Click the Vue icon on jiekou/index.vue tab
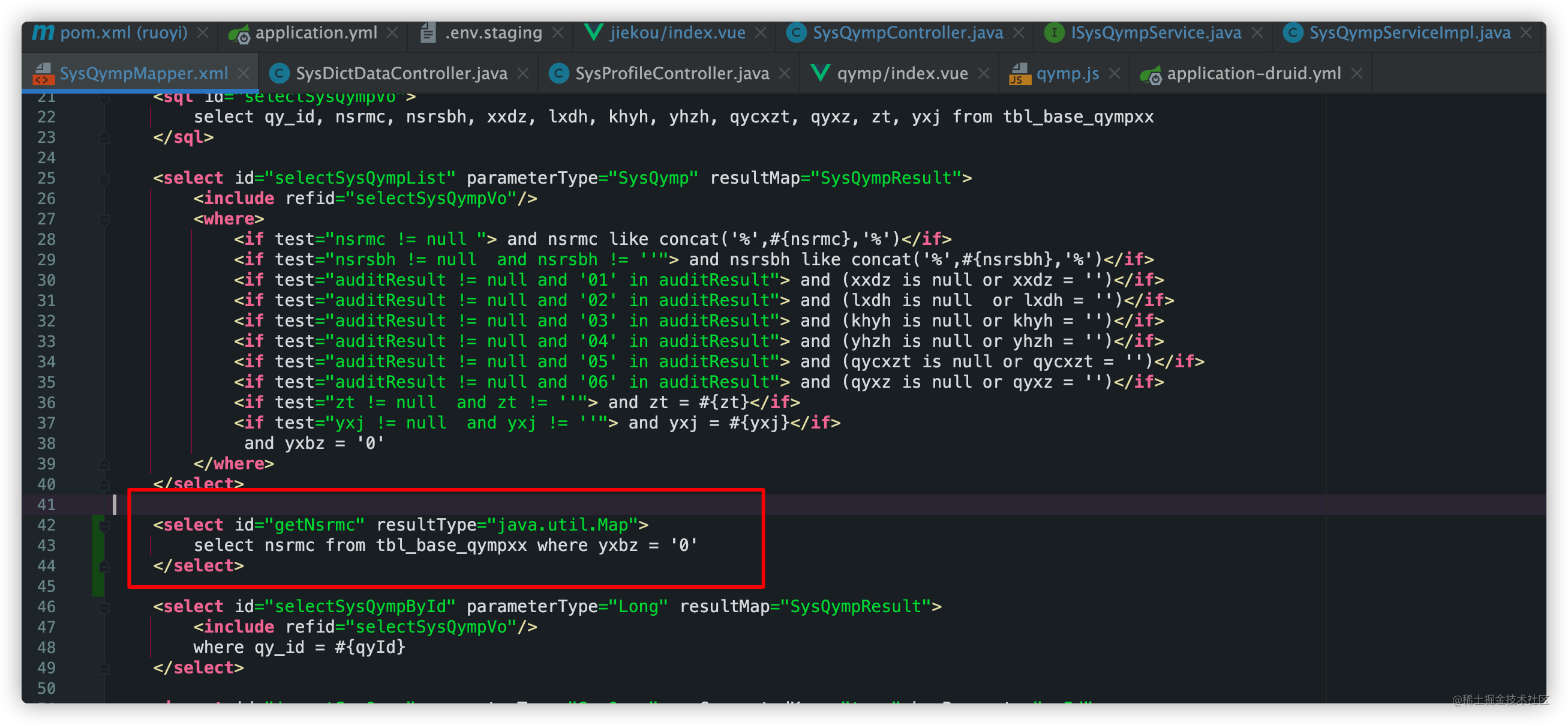Viewport: 1568px width, 725px height. point(593,32)
